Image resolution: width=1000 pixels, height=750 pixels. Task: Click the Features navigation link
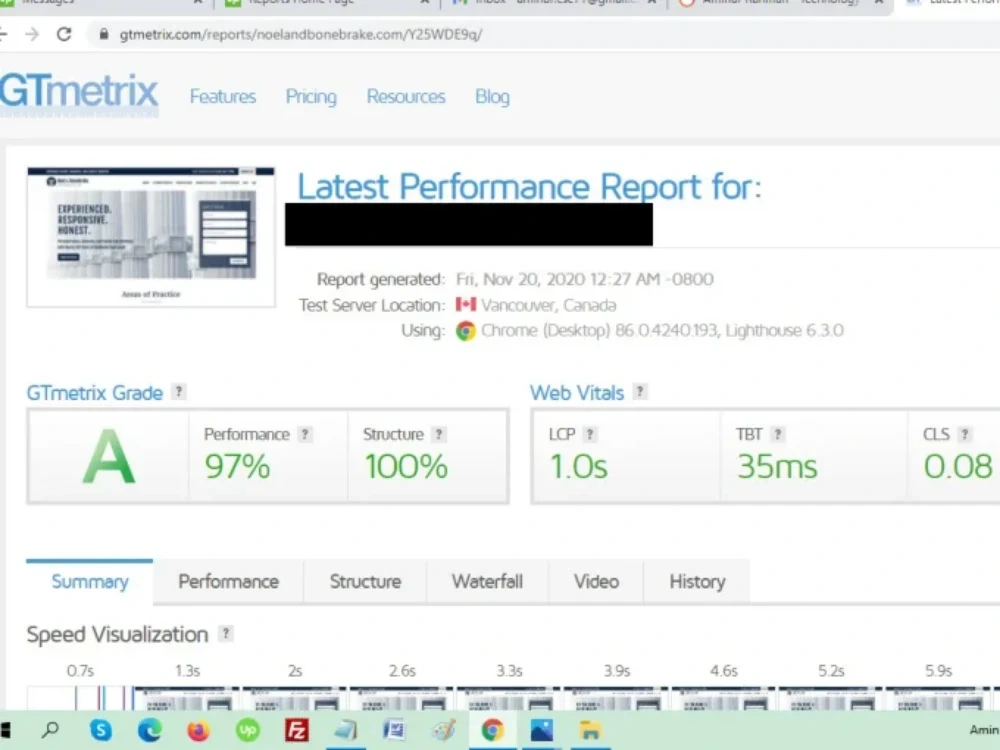tap(222, 96)
